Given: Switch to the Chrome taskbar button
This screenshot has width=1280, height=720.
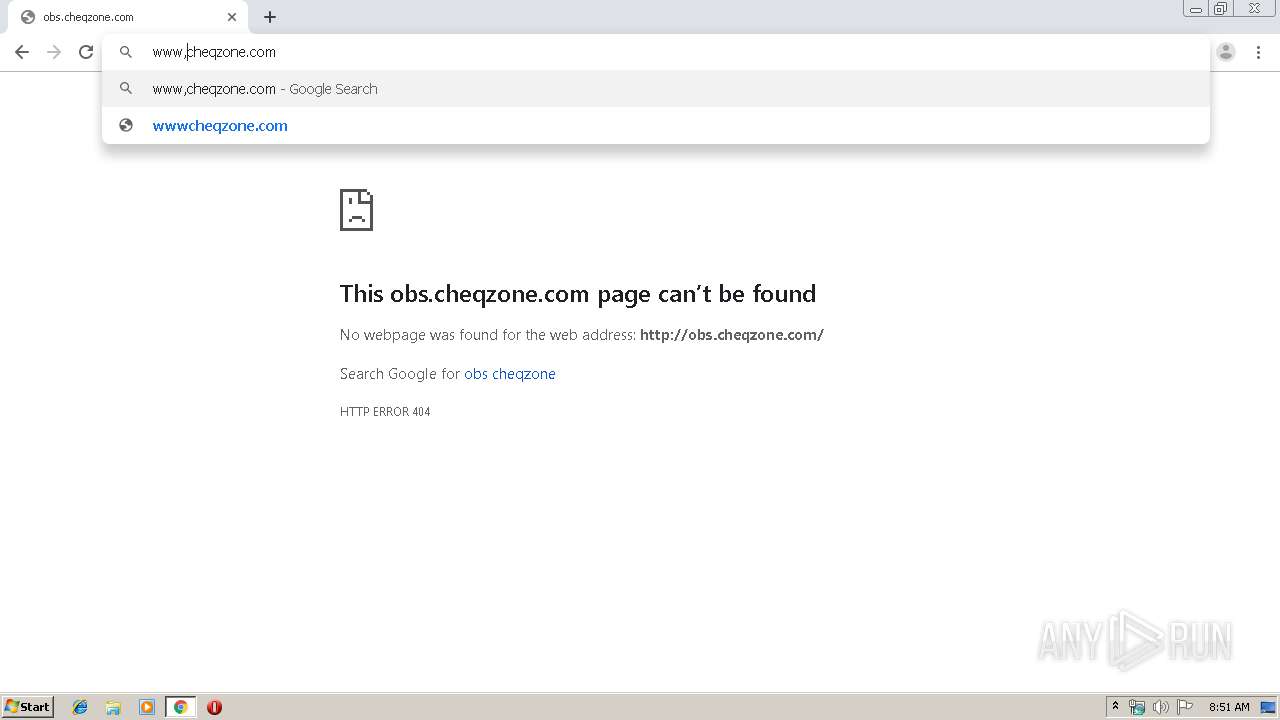Looking at the screenshot, I should coord(180,707).
